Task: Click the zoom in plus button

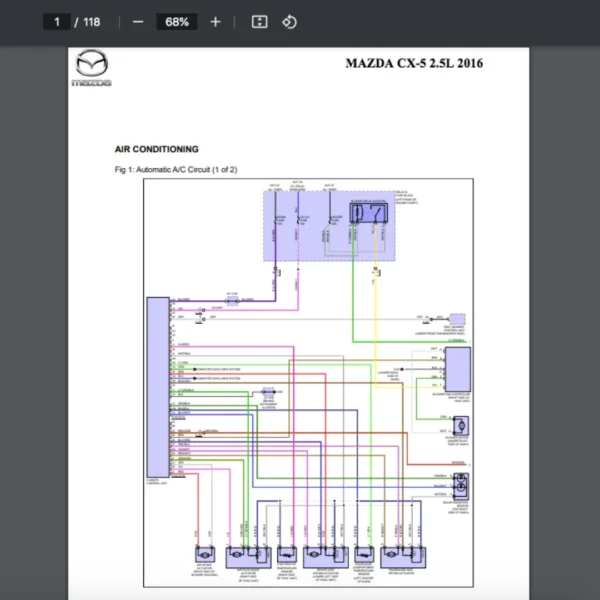Action: (215, 22)
